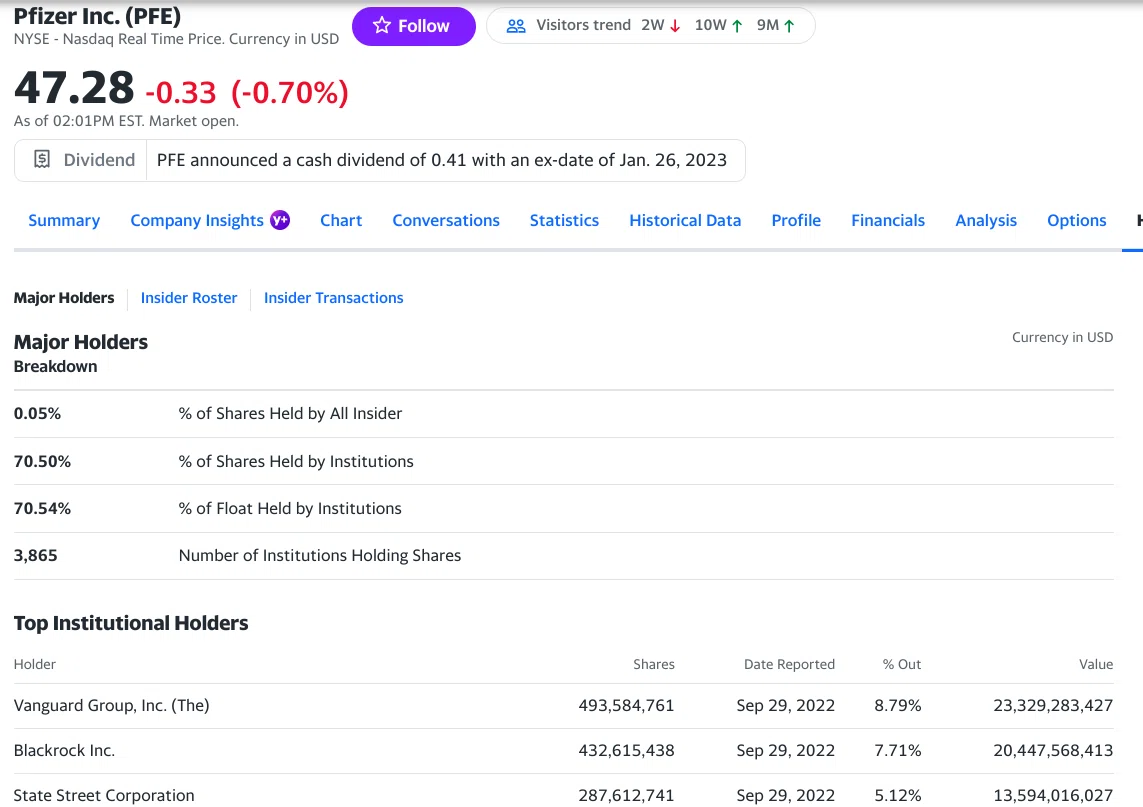Screen dimensions: 1143x807
Task: Click the PFE cash dividend announcement text
Action: [x=442, y=160]
